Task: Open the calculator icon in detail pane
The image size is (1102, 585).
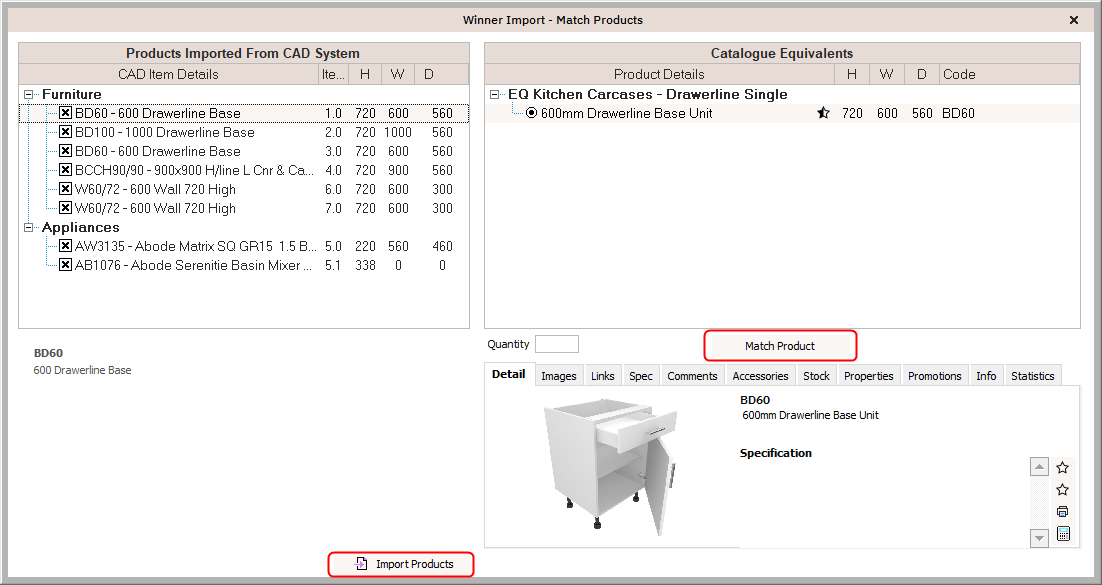Action: pyautogui.click(x=1063, y=534)
